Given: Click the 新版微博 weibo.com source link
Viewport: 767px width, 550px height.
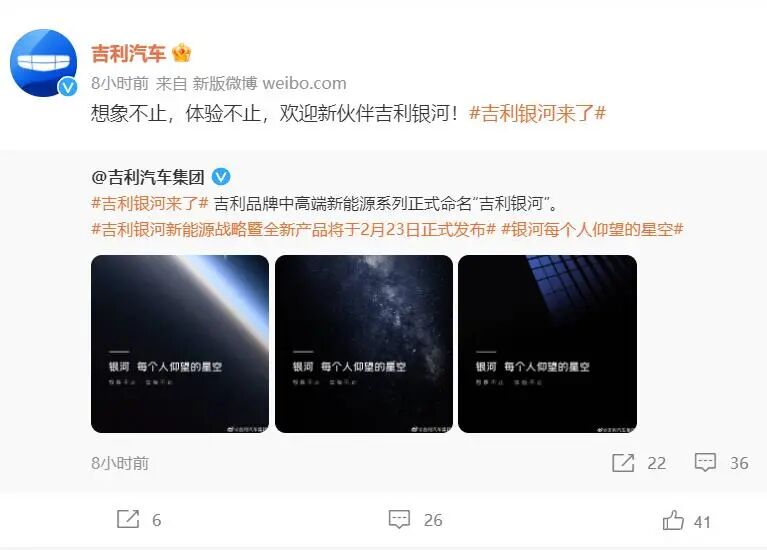Looking at the screenshot, I should (x=269, y=83).
